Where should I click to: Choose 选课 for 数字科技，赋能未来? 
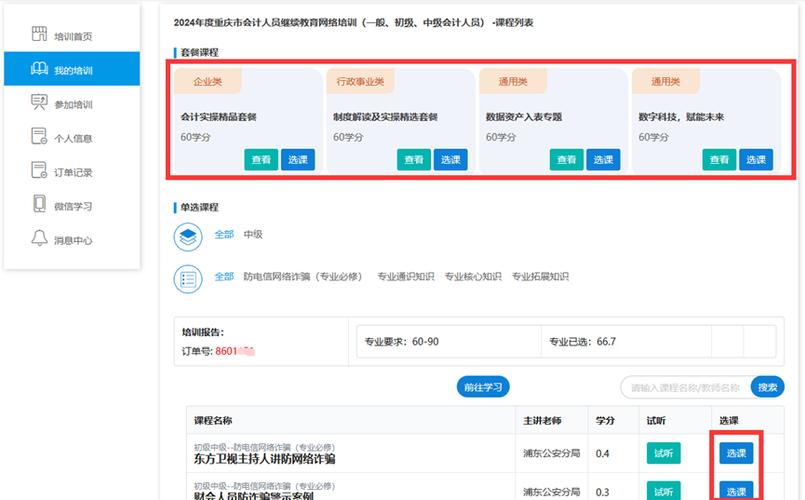coord(756,160)
